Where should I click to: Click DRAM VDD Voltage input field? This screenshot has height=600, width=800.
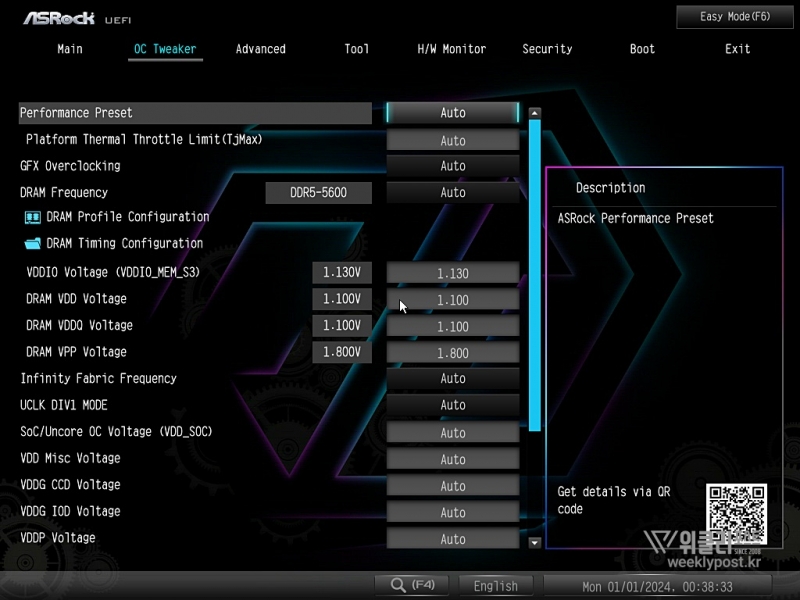point(452,300)
